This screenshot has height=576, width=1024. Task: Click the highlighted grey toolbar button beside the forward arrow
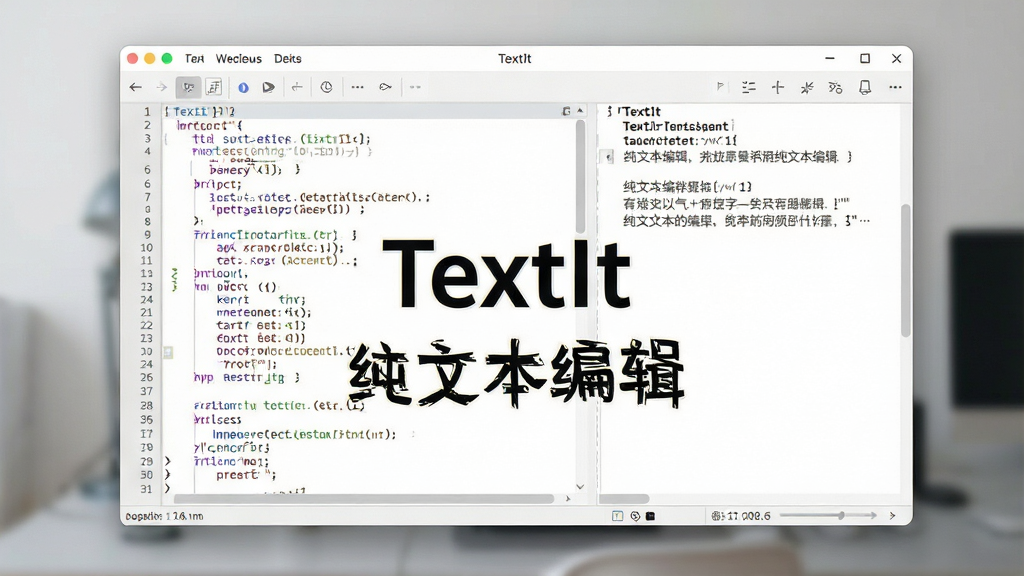pyautogui.click(x=188, y=87)
